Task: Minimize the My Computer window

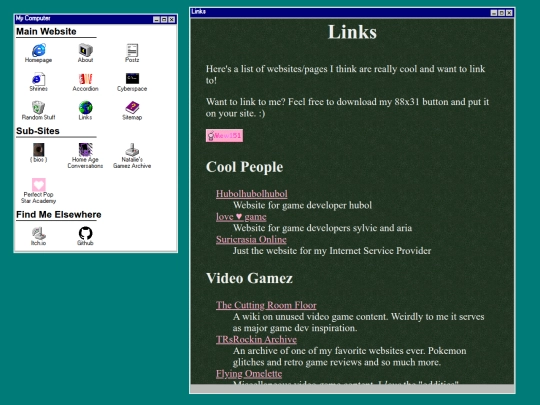Action: (x=156, y=20)
